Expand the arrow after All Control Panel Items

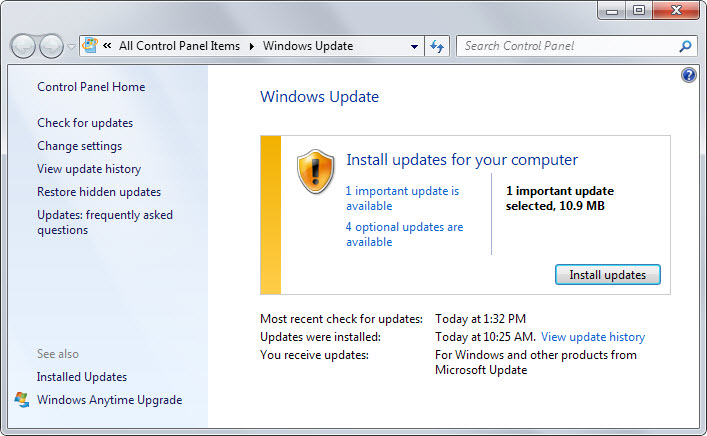point(252,46)
